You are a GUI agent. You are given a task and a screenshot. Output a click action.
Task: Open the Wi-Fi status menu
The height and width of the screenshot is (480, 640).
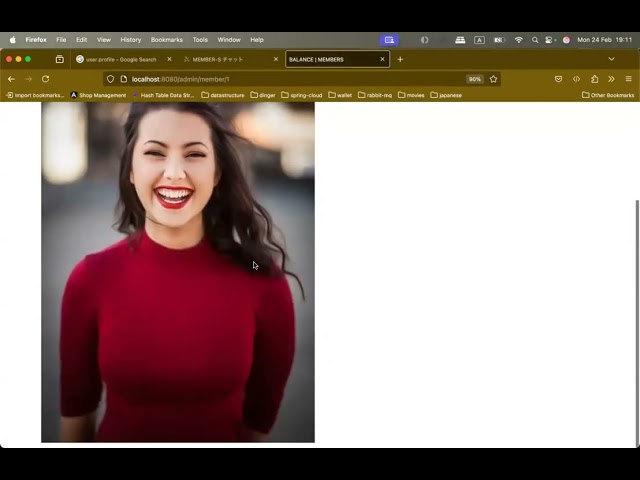519,40
